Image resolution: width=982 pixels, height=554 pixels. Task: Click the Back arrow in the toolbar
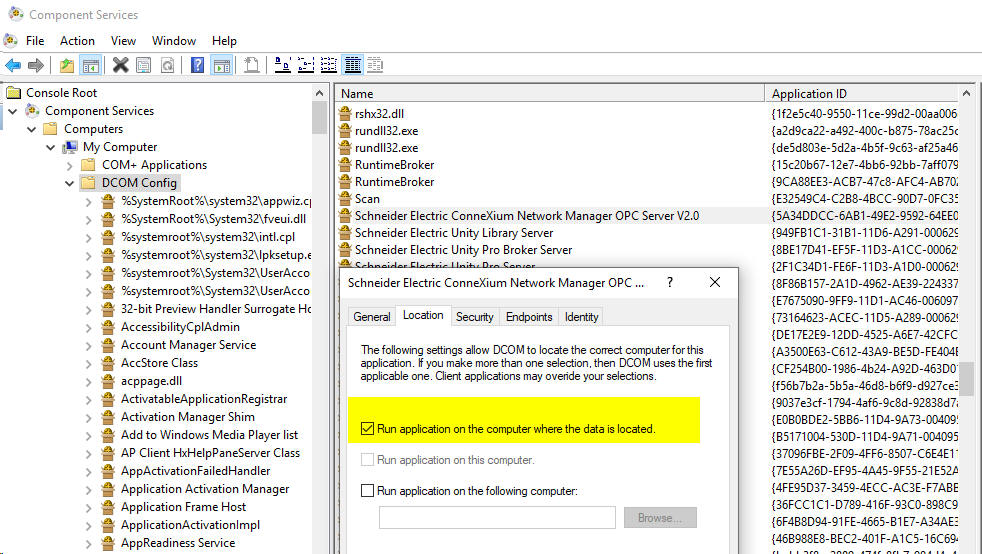coord(13,64)
